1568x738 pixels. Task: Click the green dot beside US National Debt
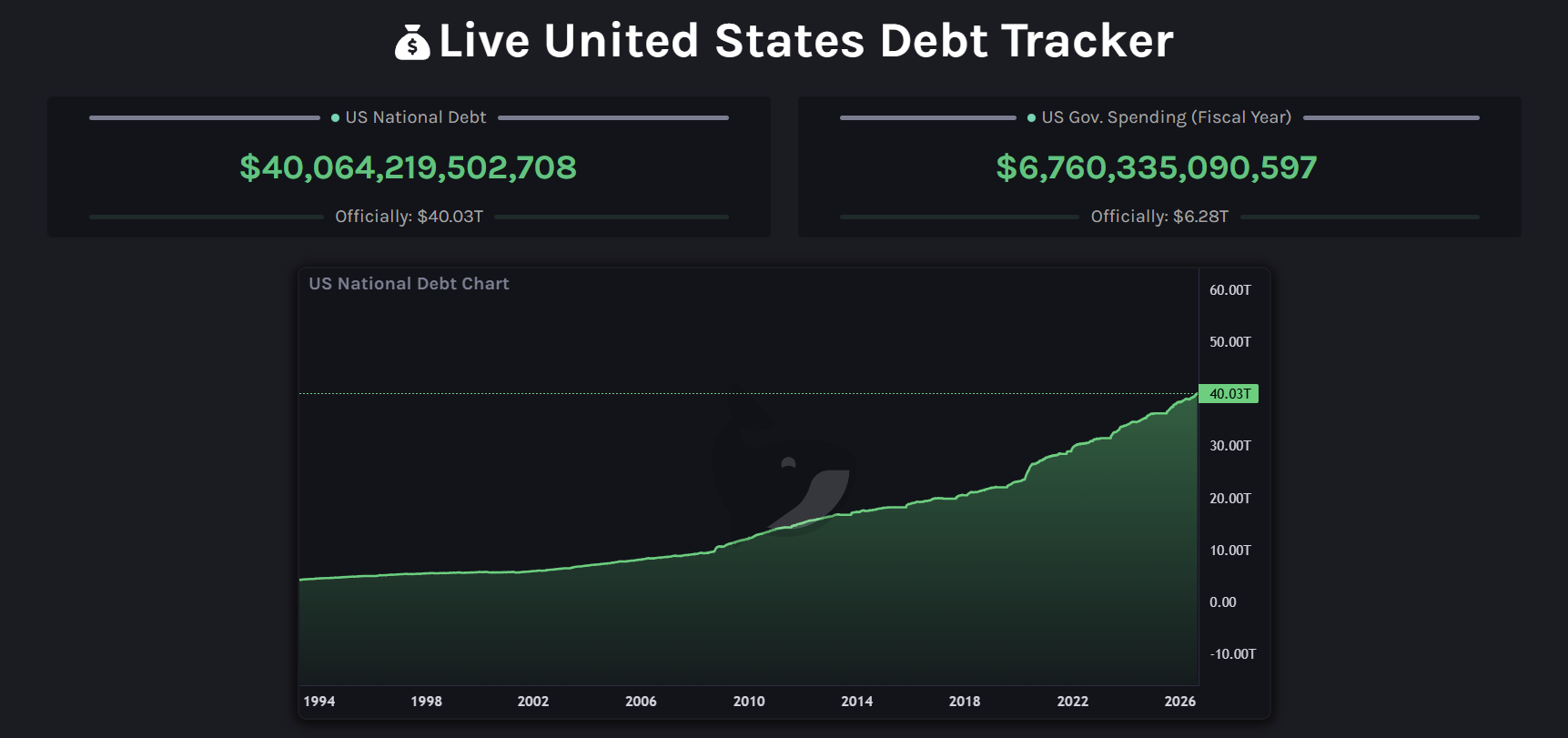336,118
